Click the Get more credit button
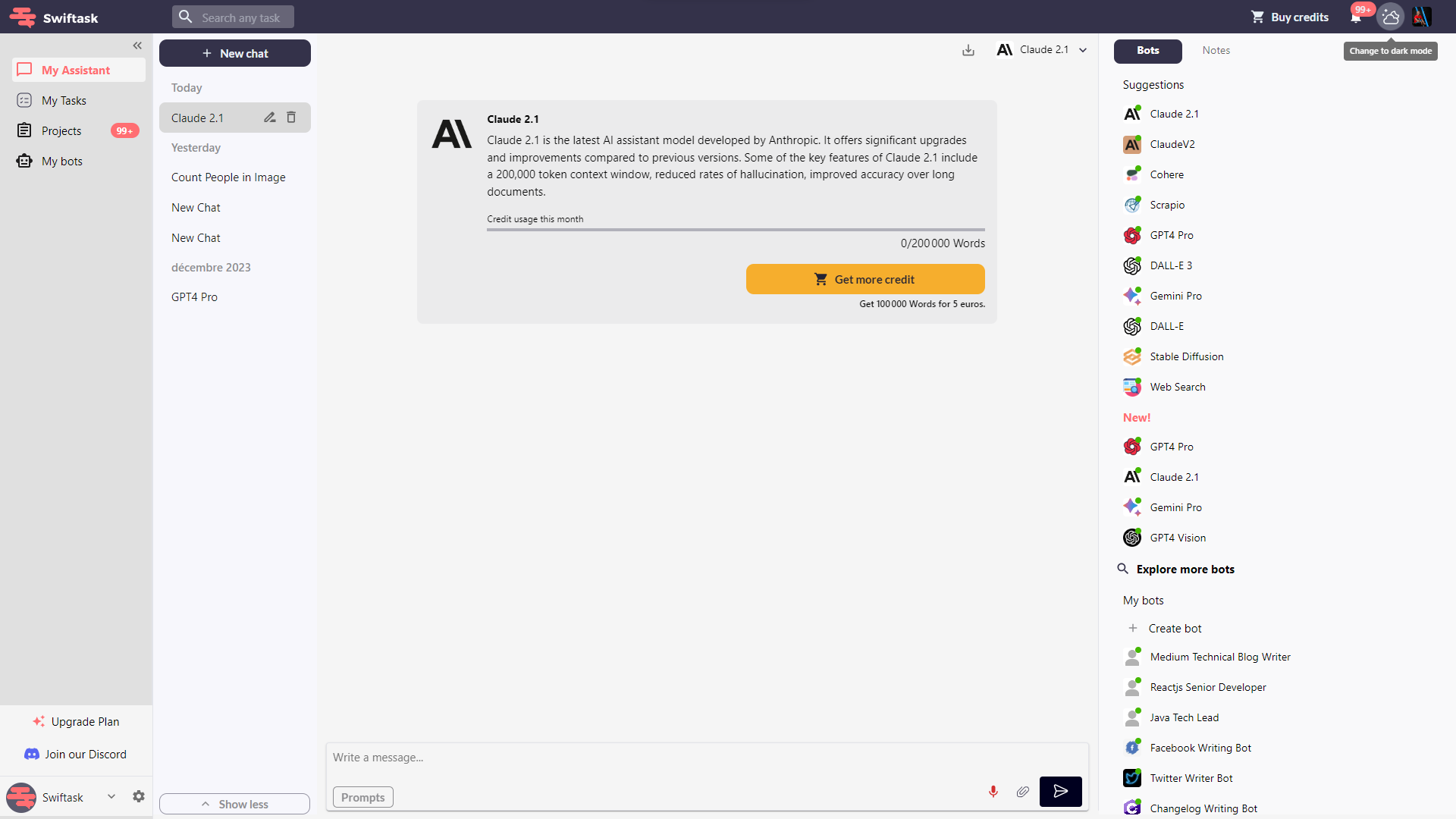Viewport: 1456px width, 819px height. [865, 279]
